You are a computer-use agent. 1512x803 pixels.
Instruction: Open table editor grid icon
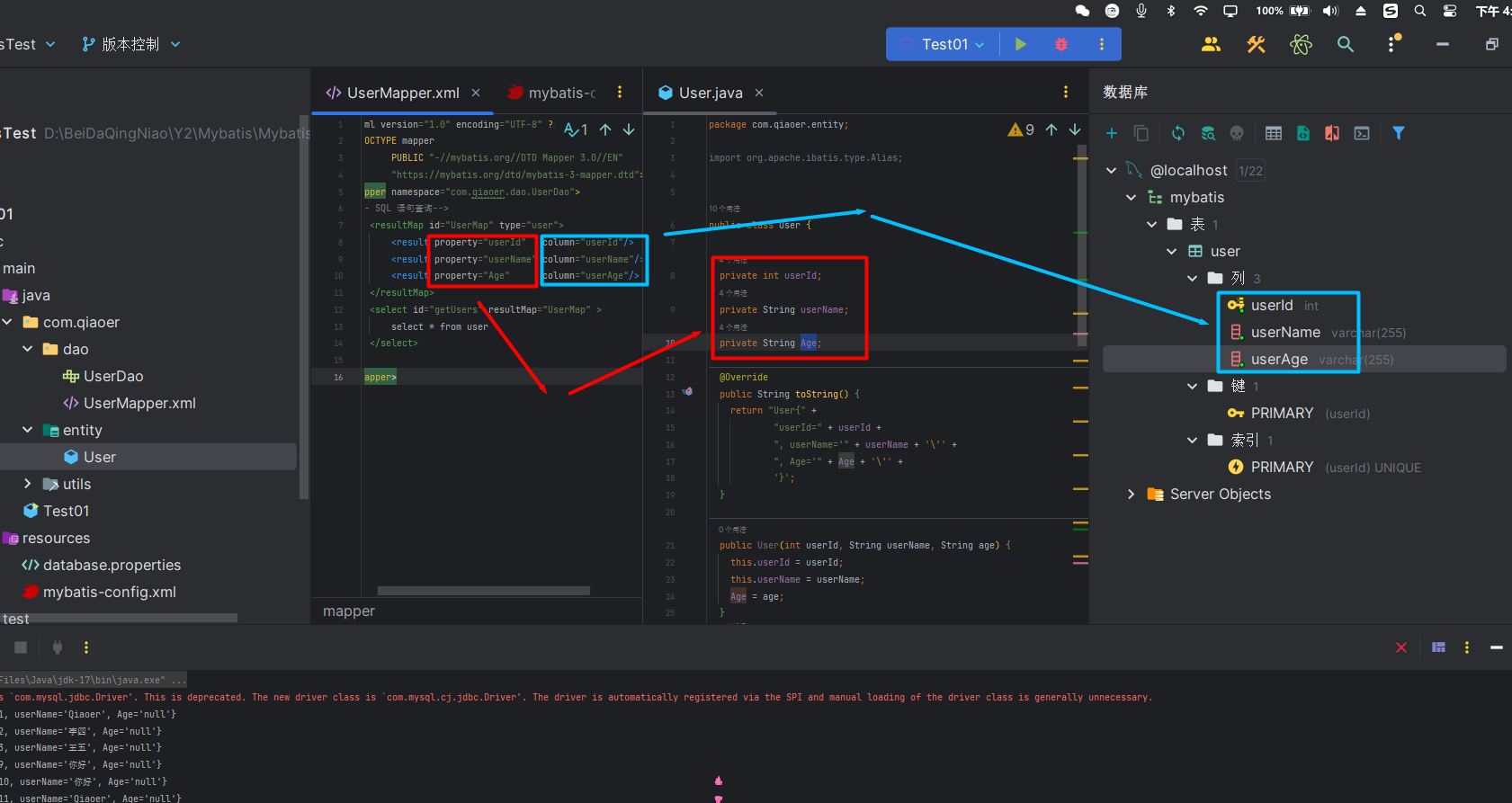pyautogui.click(x=1274, y=133)
